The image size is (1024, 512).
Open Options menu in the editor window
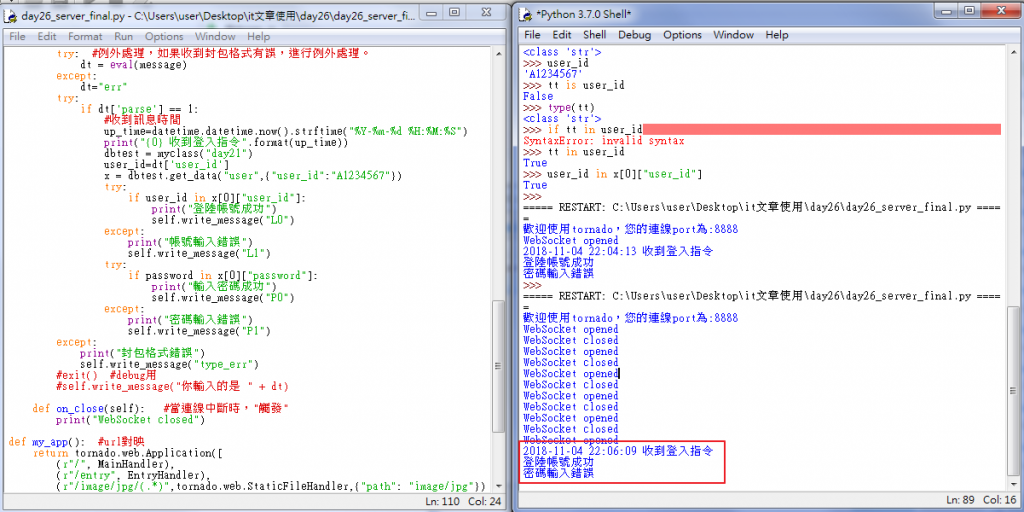[164, 37]
